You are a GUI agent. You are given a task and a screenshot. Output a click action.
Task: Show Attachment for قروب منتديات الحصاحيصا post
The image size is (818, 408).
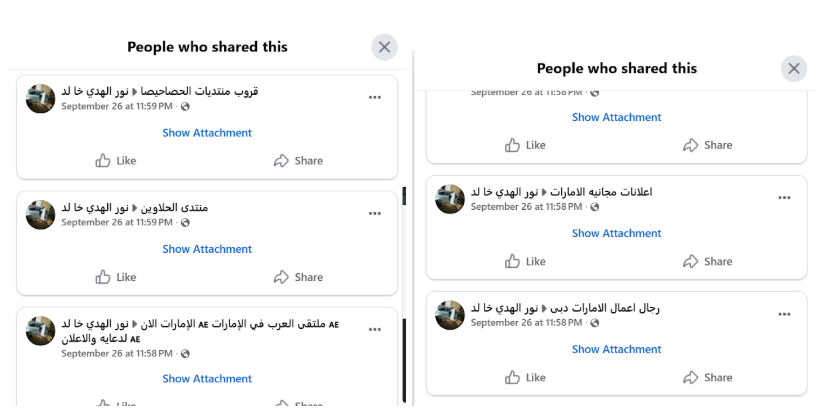207,133
